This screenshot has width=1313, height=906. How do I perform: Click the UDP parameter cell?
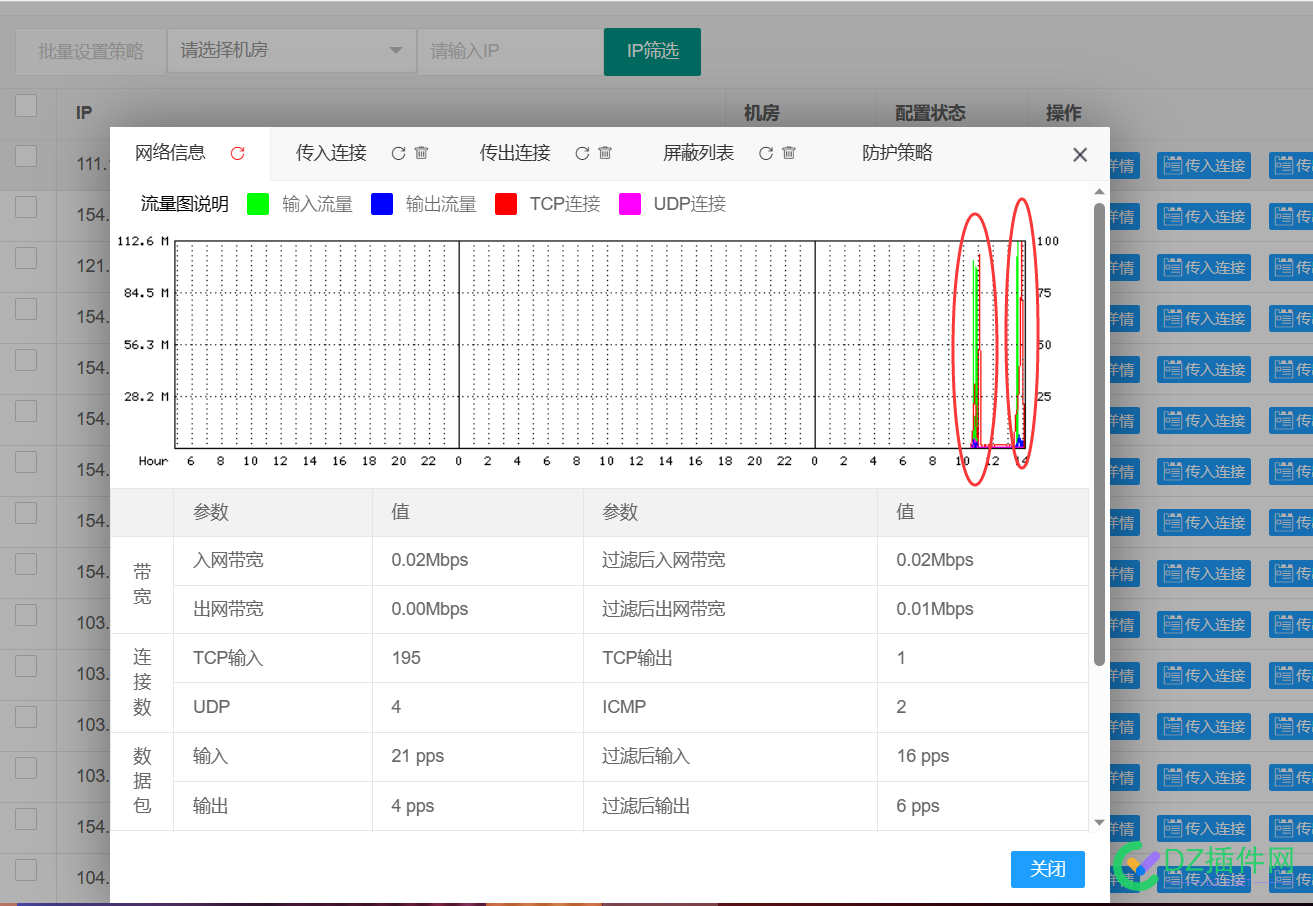pyautogui.click(x=273, y=707)
